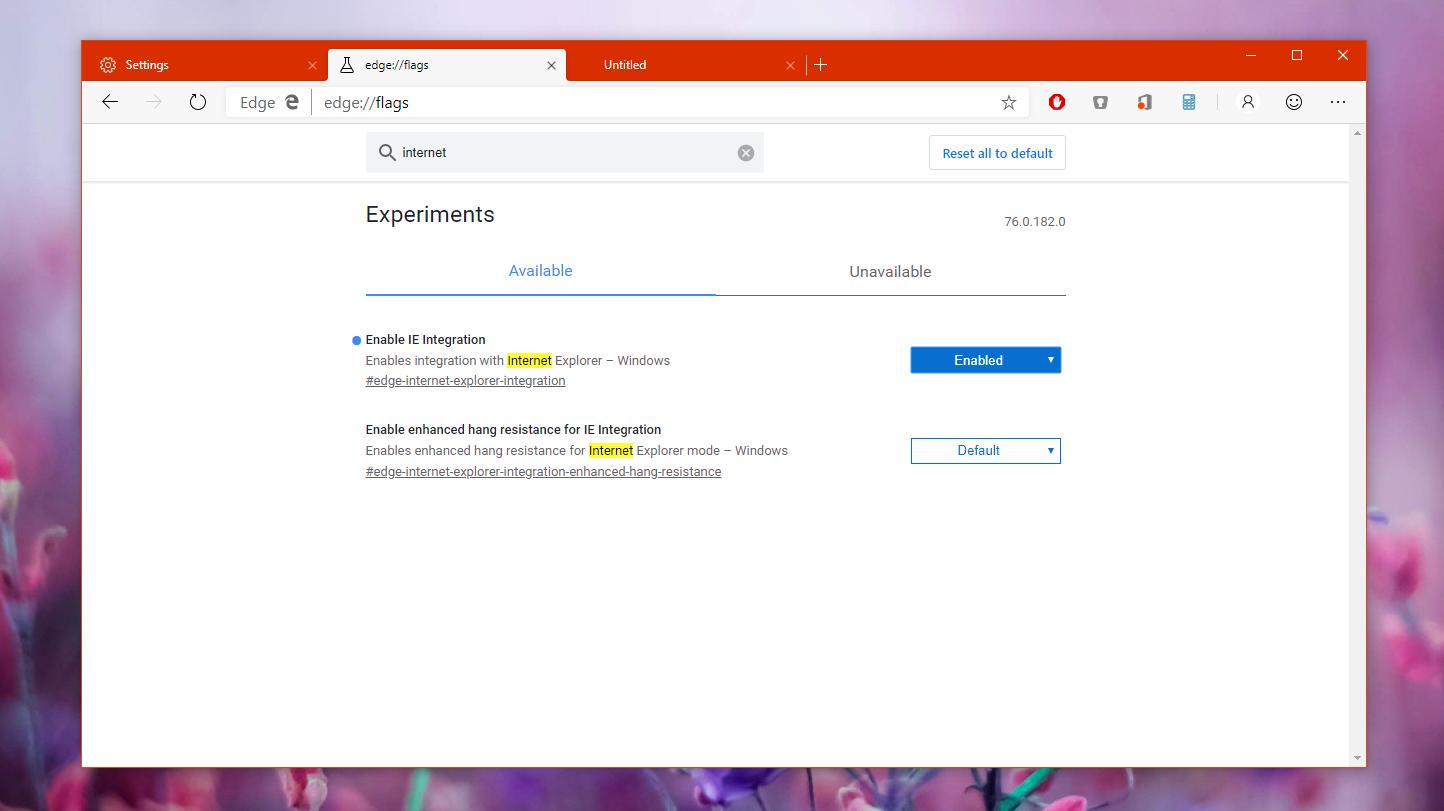Open the red Opera-style extension icon
This screenshot has width=1444, height=811.
[1057, 102]
